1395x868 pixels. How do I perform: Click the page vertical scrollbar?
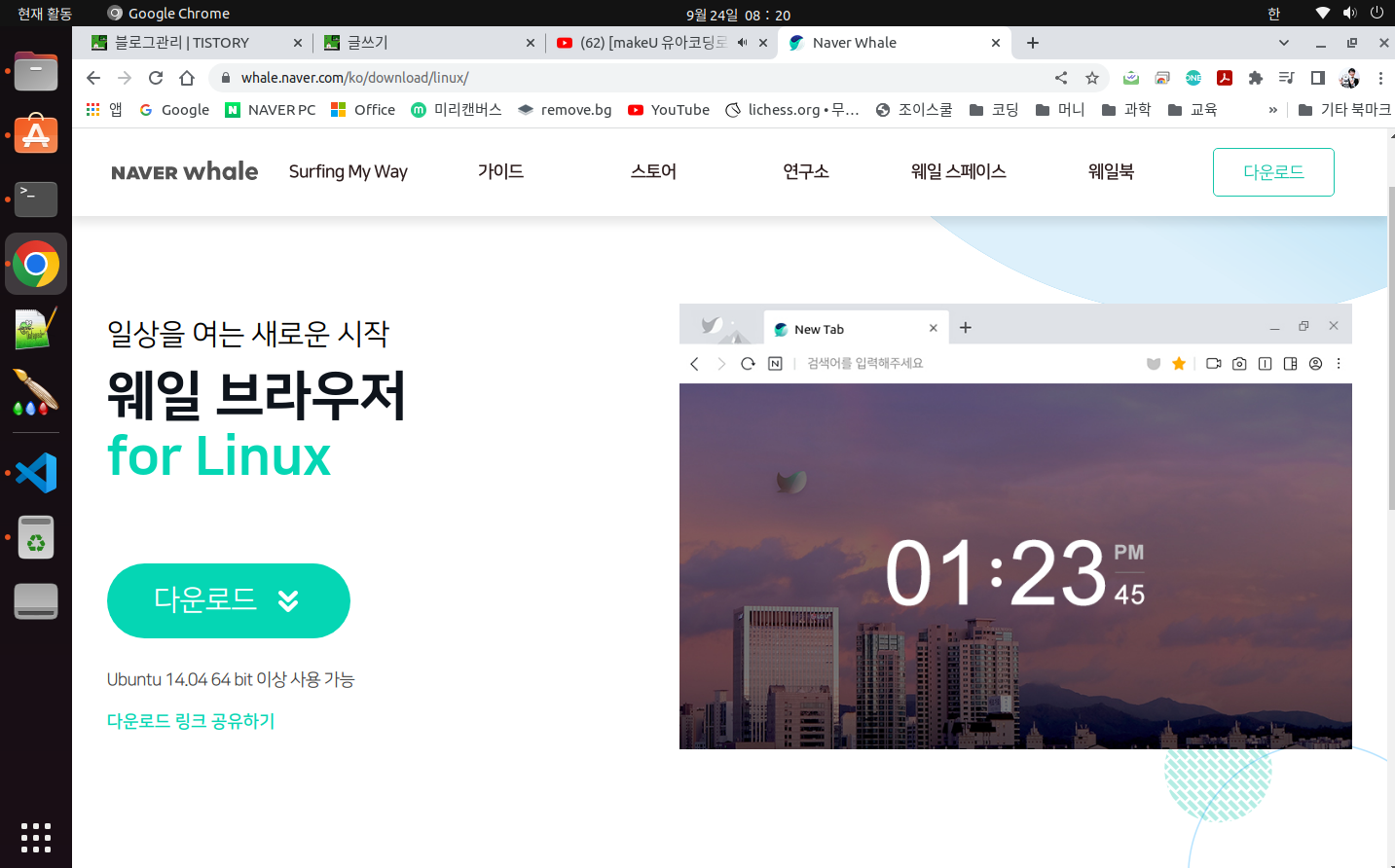tap(1391, 350)
